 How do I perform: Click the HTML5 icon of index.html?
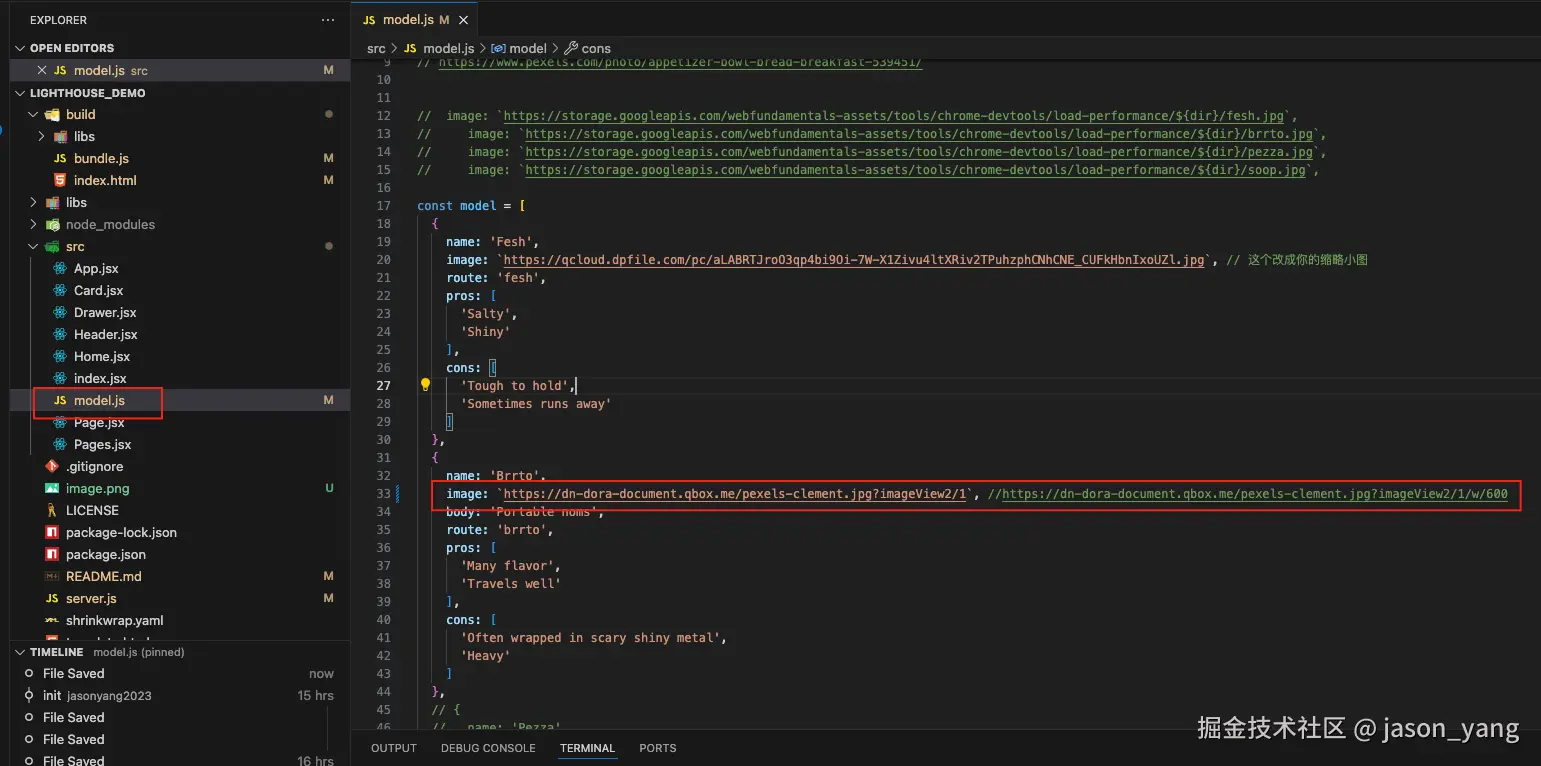[x=60, y=180]
